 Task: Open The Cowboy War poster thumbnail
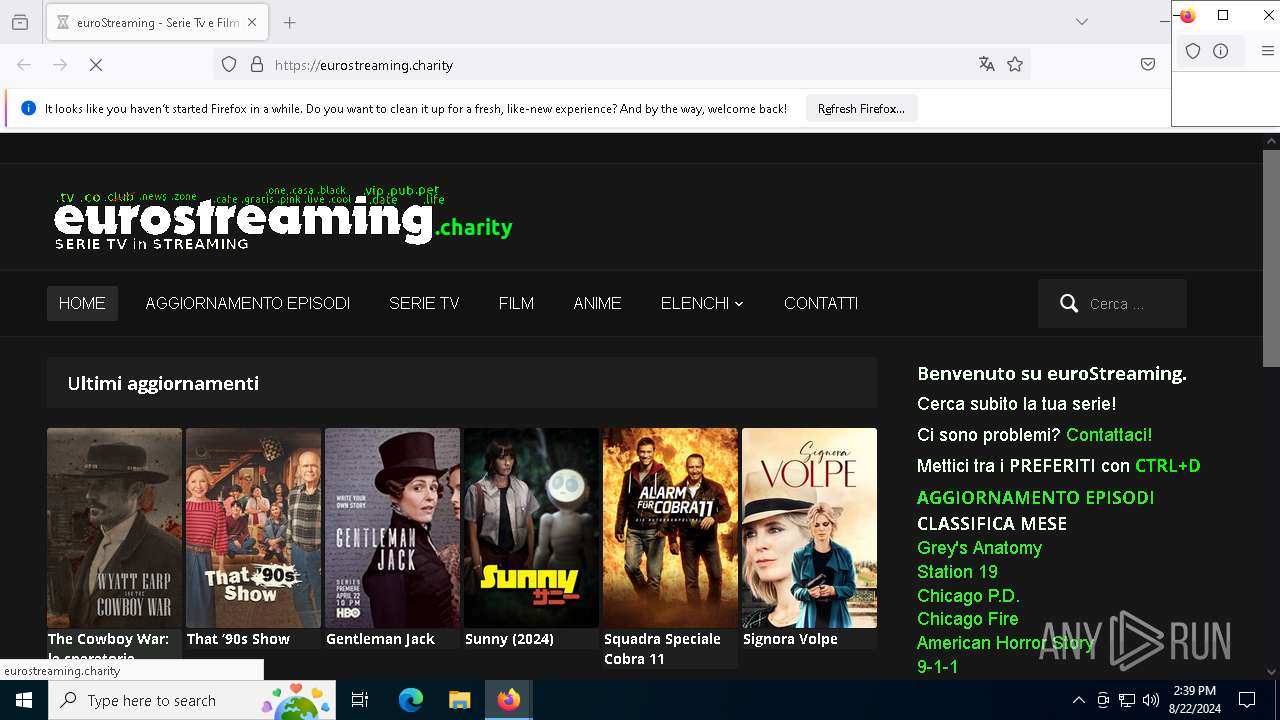pos(114,528)
